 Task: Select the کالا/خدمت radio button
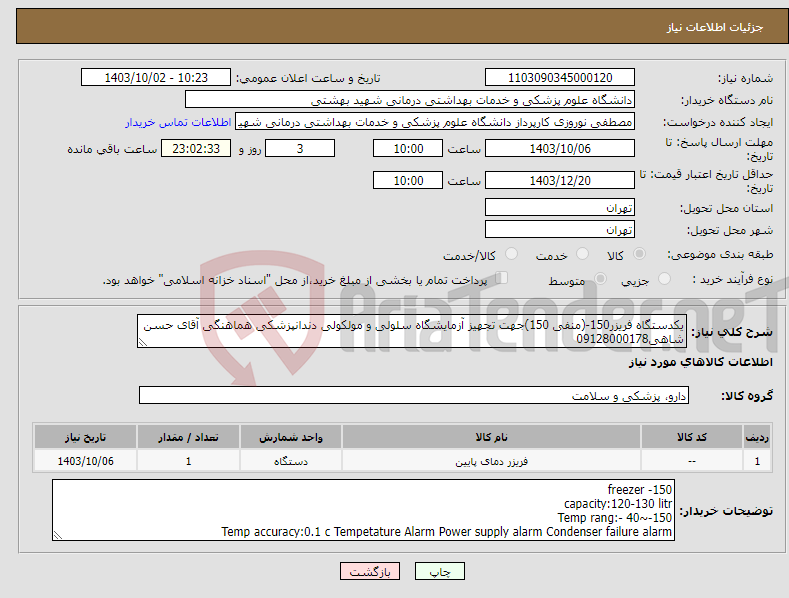[511, 254]
